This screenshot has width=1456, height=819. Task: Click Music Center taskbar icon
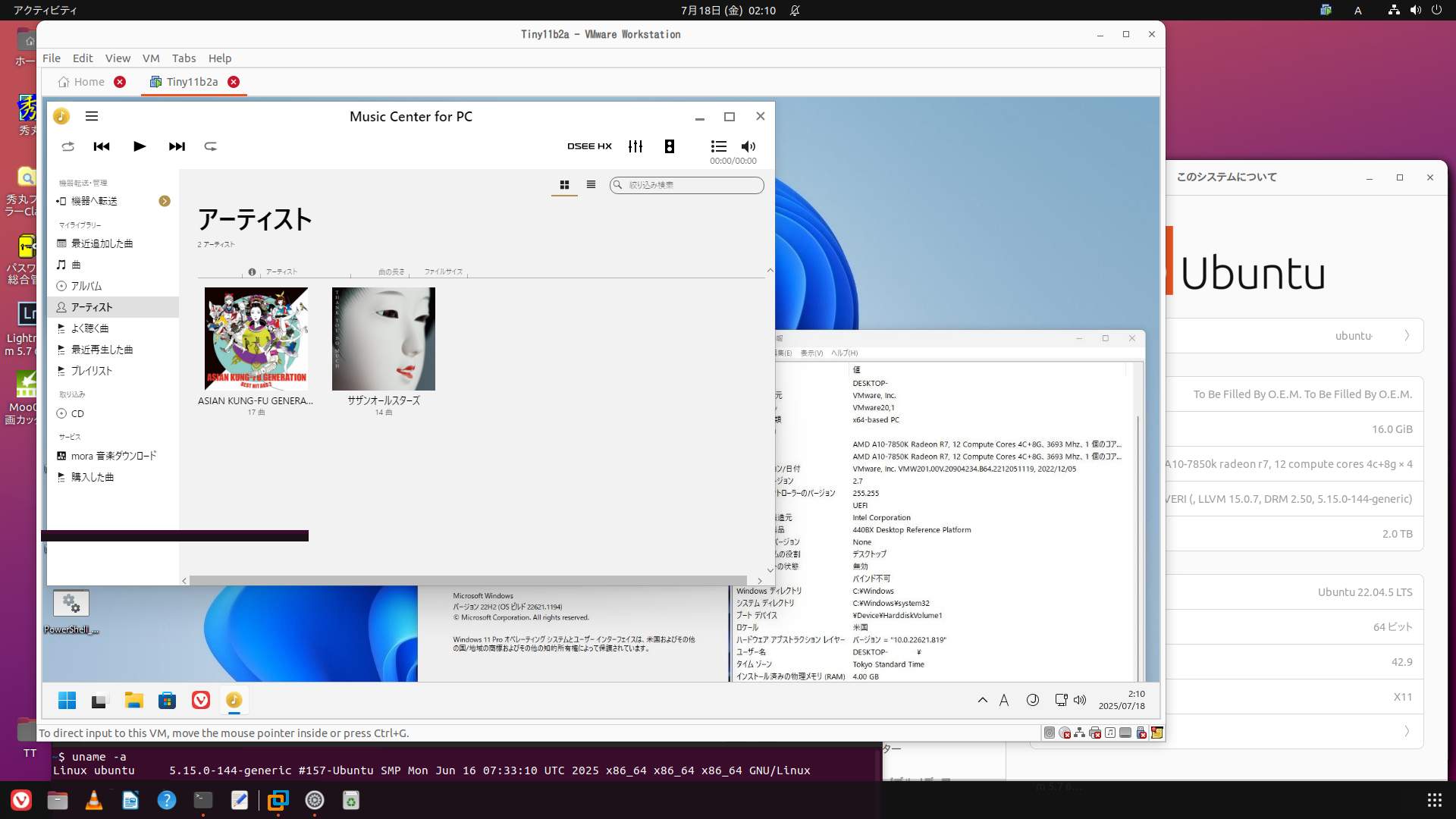click(234, 701)
